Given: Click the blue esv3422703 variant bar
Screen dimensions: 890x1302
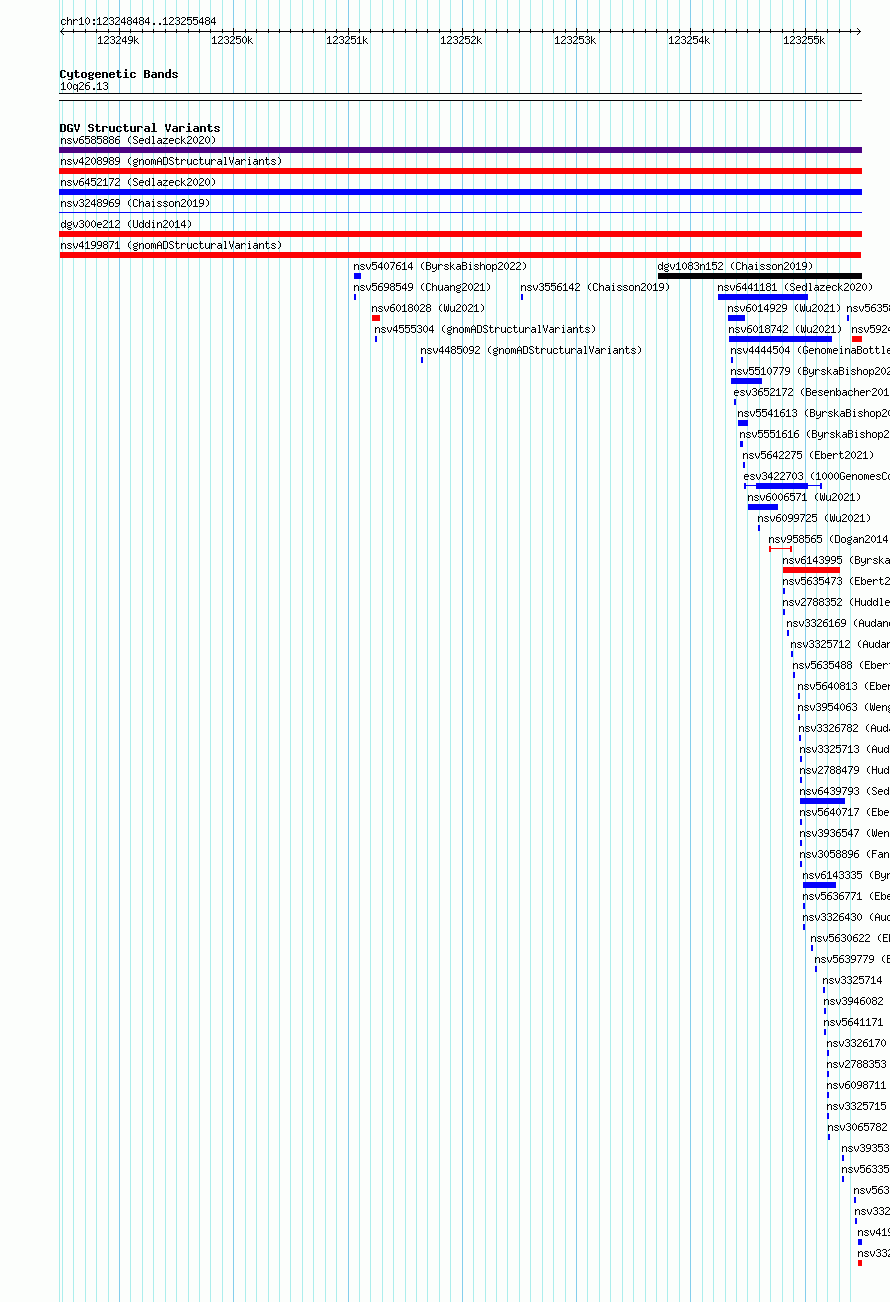Looking at the screenshot, I should (x=782, y=486).
